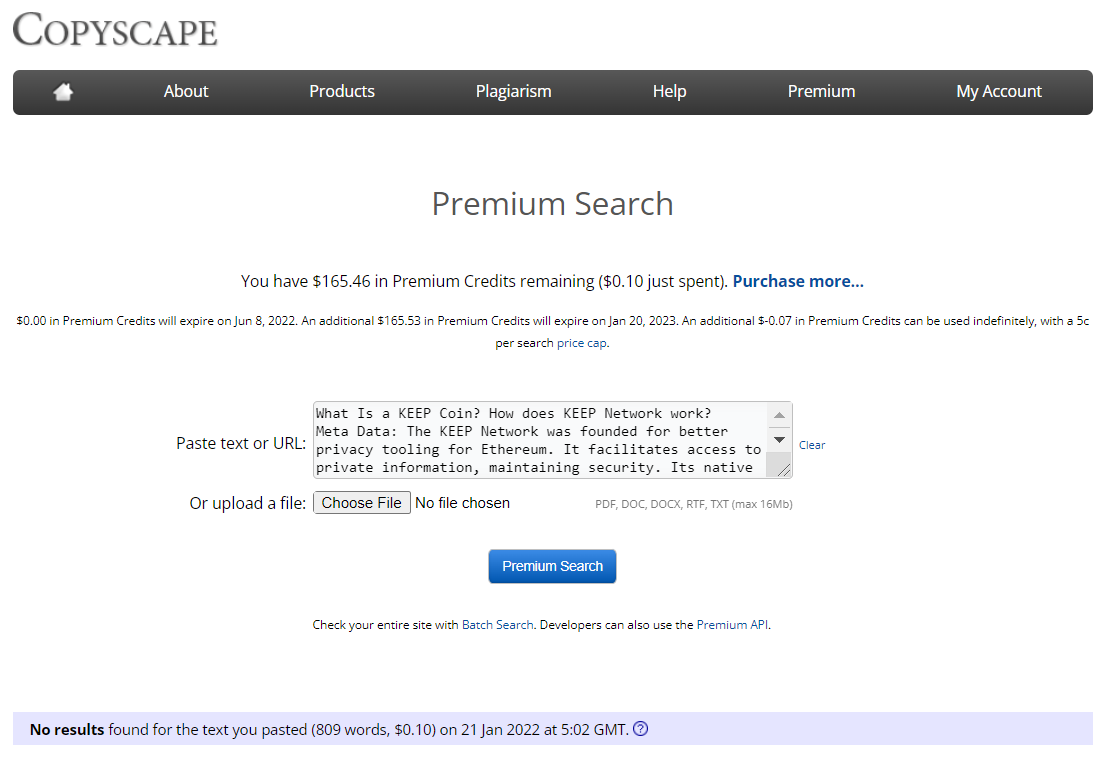Click the credits remaining balance text

point(484,282)
